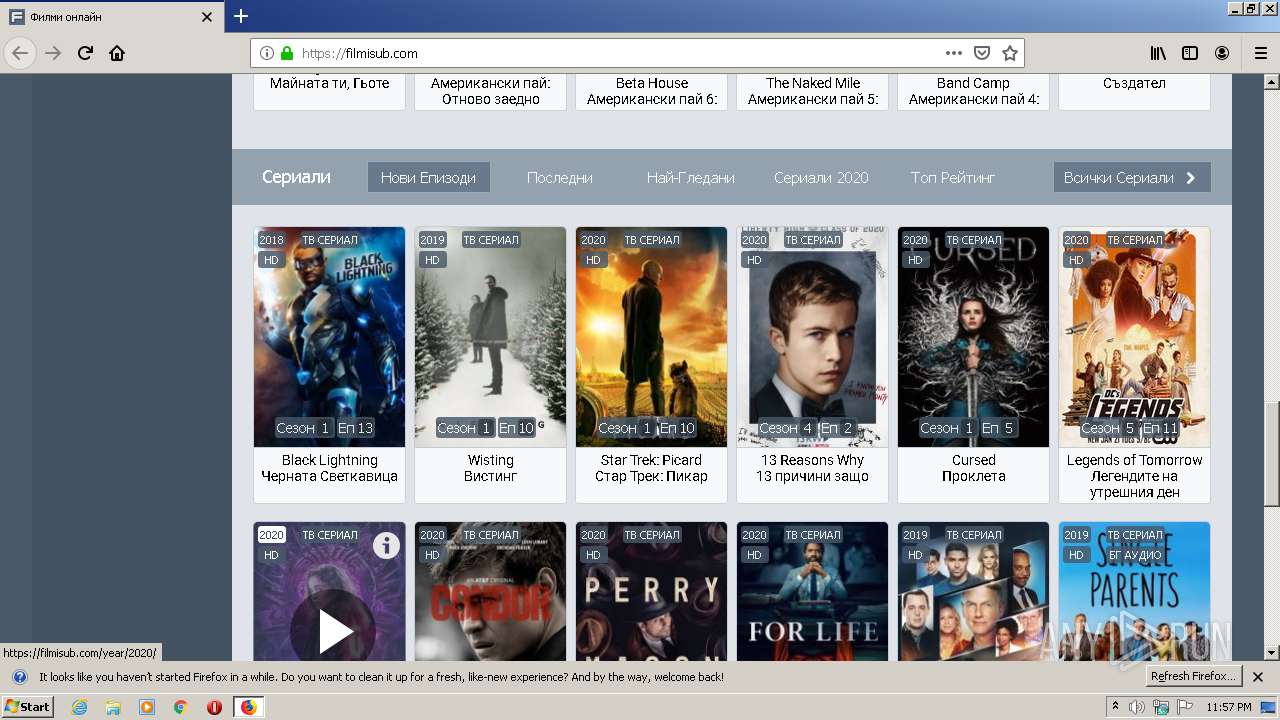Click the Създател movie title
The image size is (1280, 720).
click(1134, 83)
